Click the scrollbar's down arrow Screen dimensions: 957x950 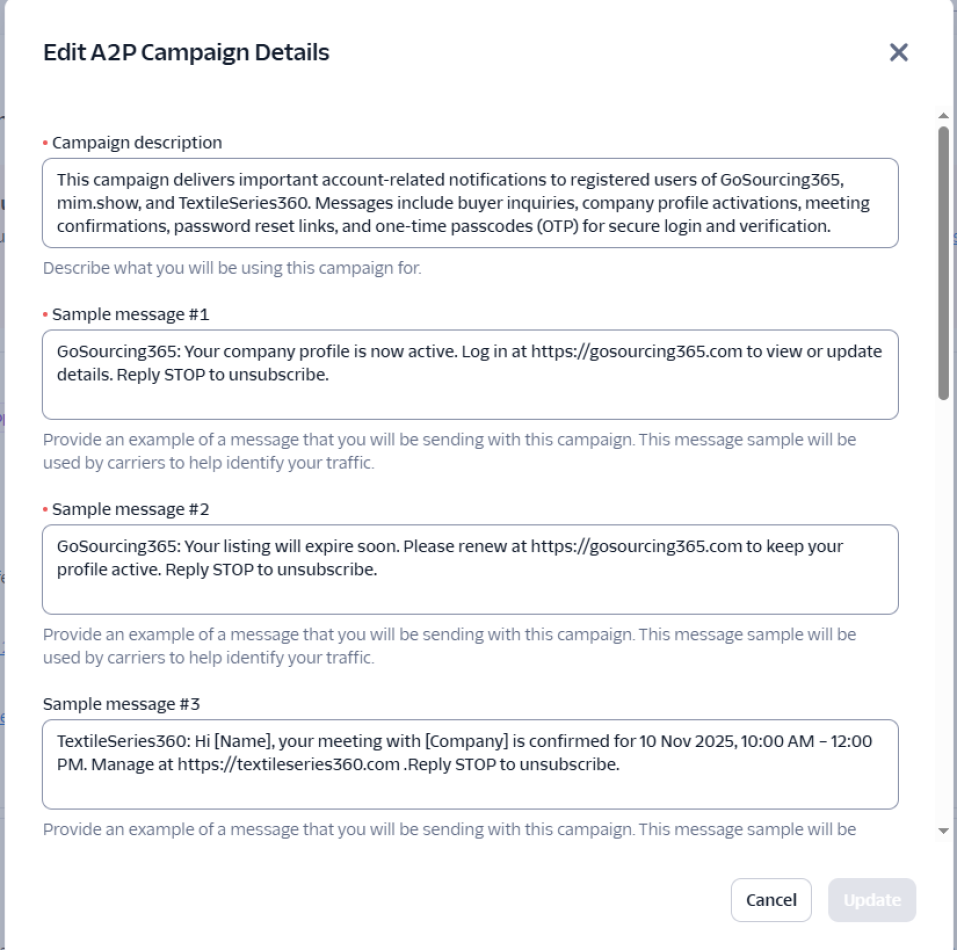[x=943, y=830]
